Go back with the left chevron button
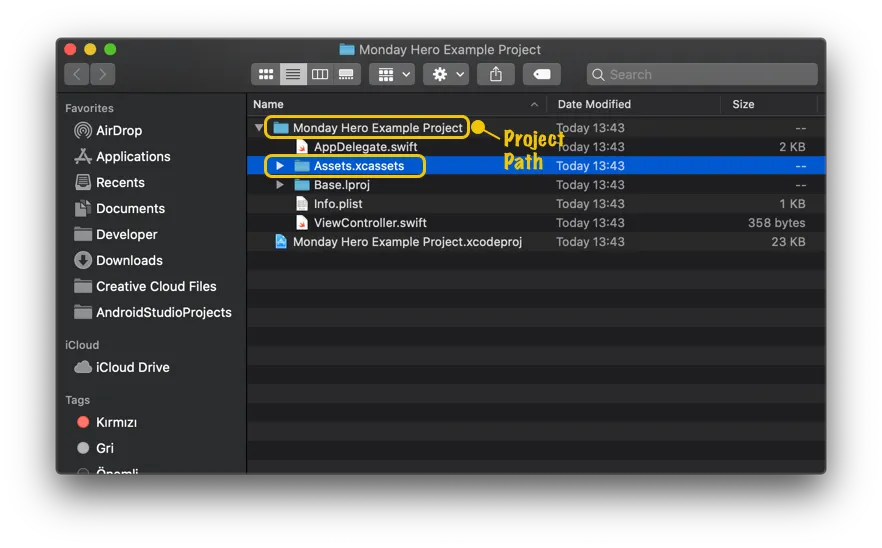Image resolution: width=882 pixels, height=548 pixels. tap(77, 74)
